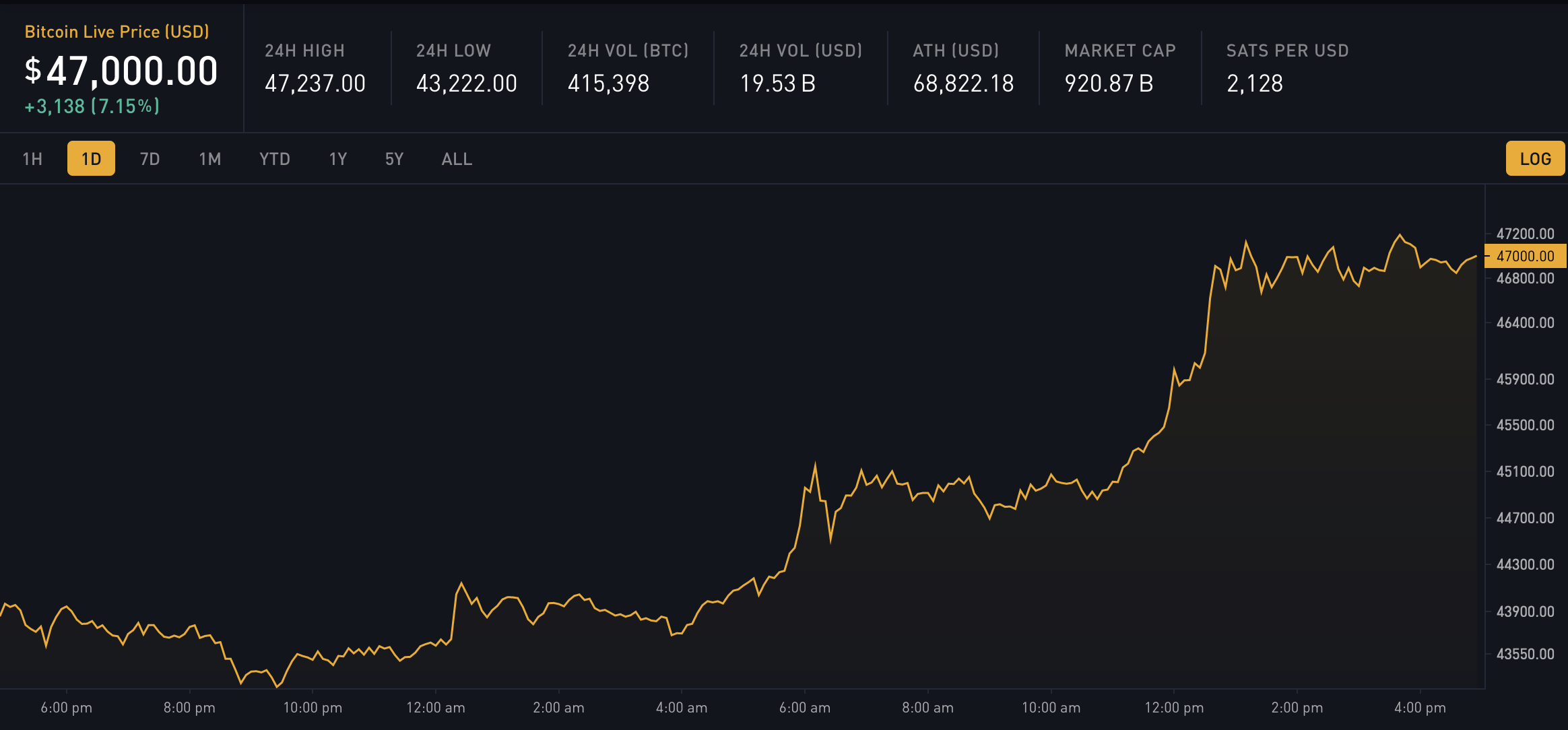Click the 24H HIGH stat value
Screen dimensions: 1568x730
pyautogui.click(x=315, y=84)
